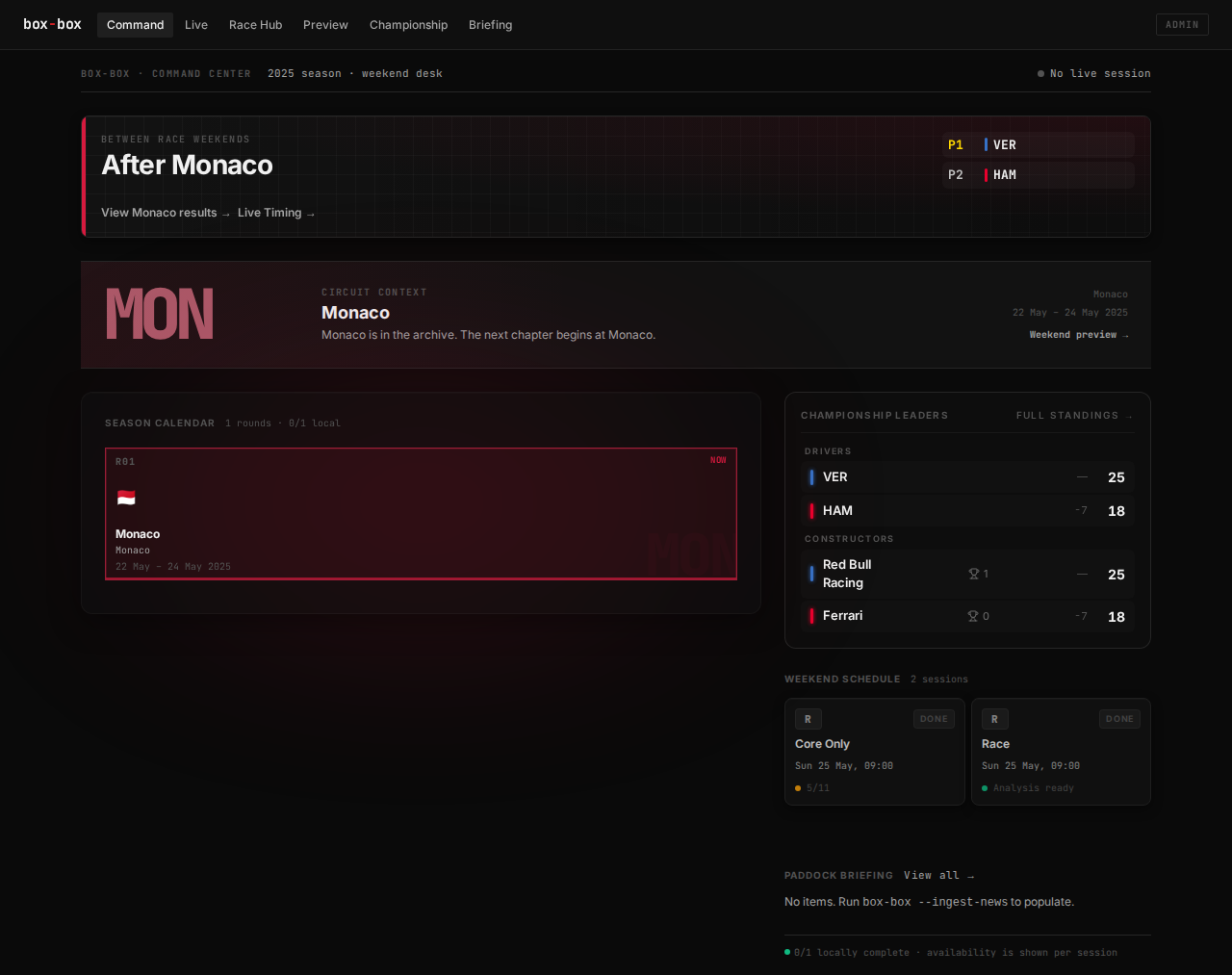Click the trophy icon in the Ferrari row
The height and width of the screenshot is (975, 1232).
click(x=973, y=616)
